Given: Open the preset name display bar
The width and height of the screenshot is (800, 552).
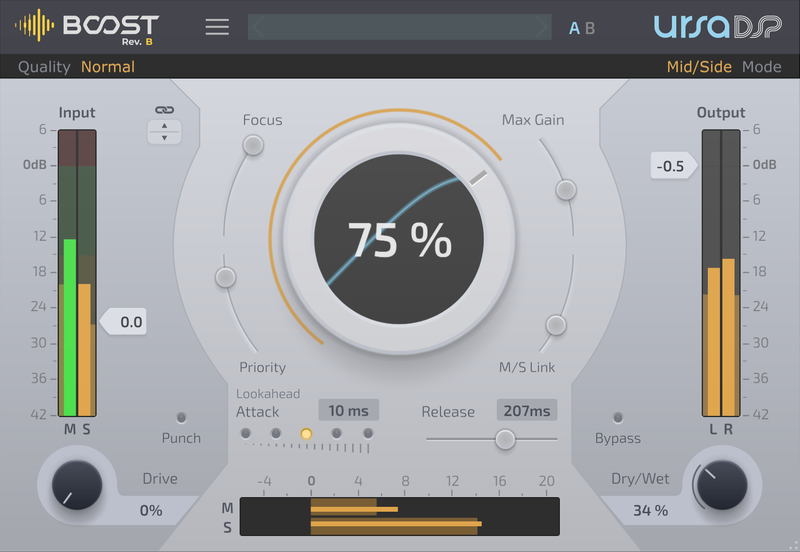Looking at the screenshot, I should tap(399, 27).
